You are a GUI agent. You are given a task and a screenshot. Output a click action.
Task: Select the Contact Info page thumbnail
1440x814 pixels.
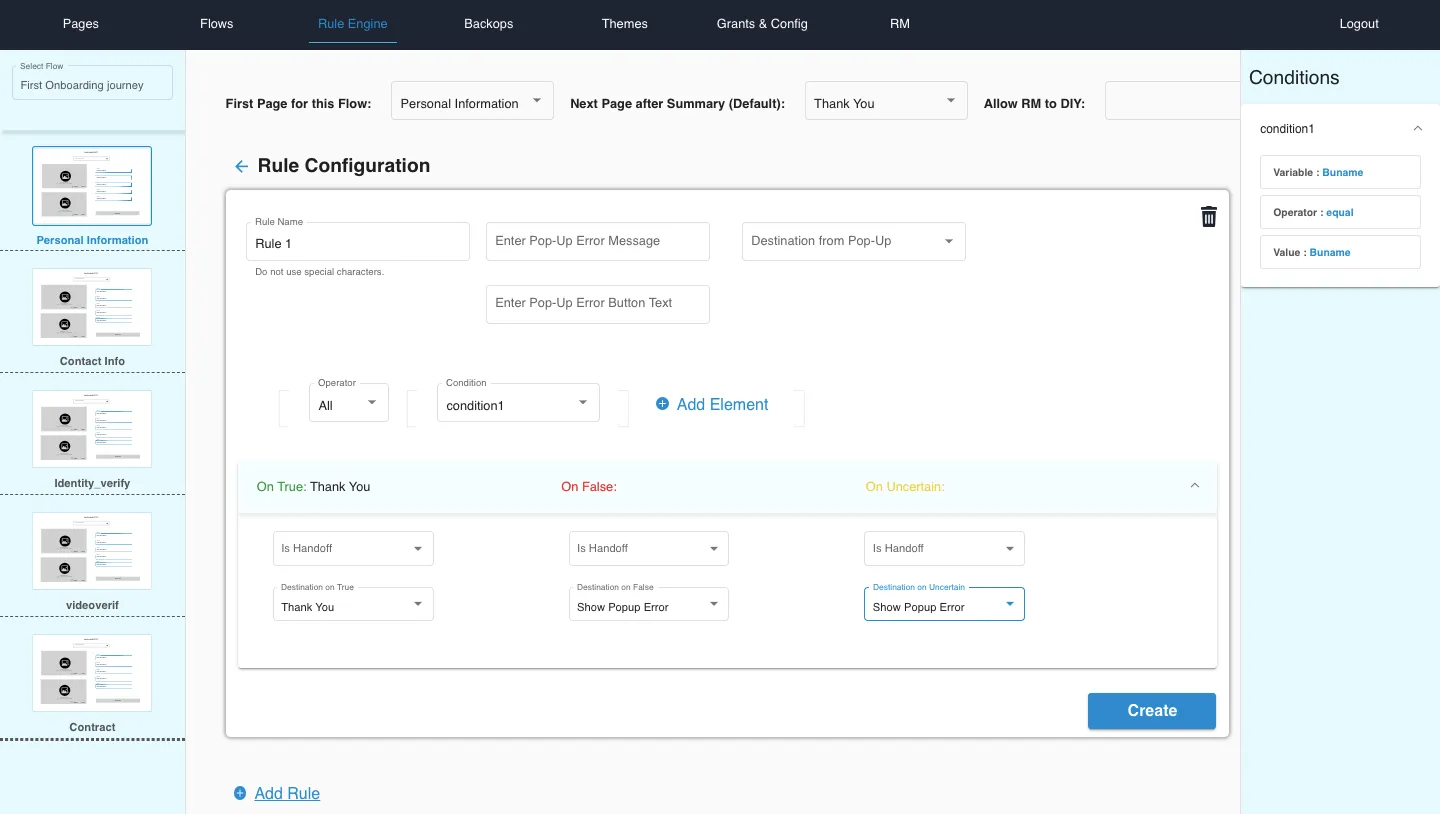(92, 307)
